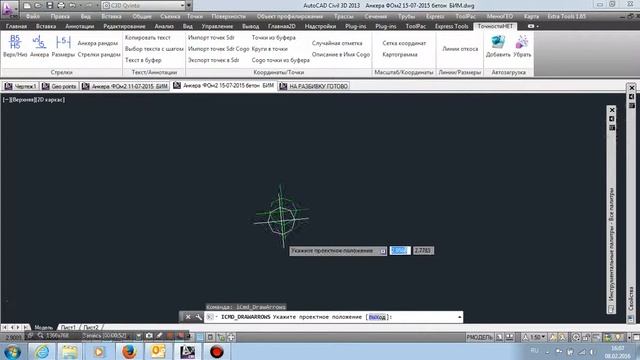Click the Open file quick access icon

38,6
